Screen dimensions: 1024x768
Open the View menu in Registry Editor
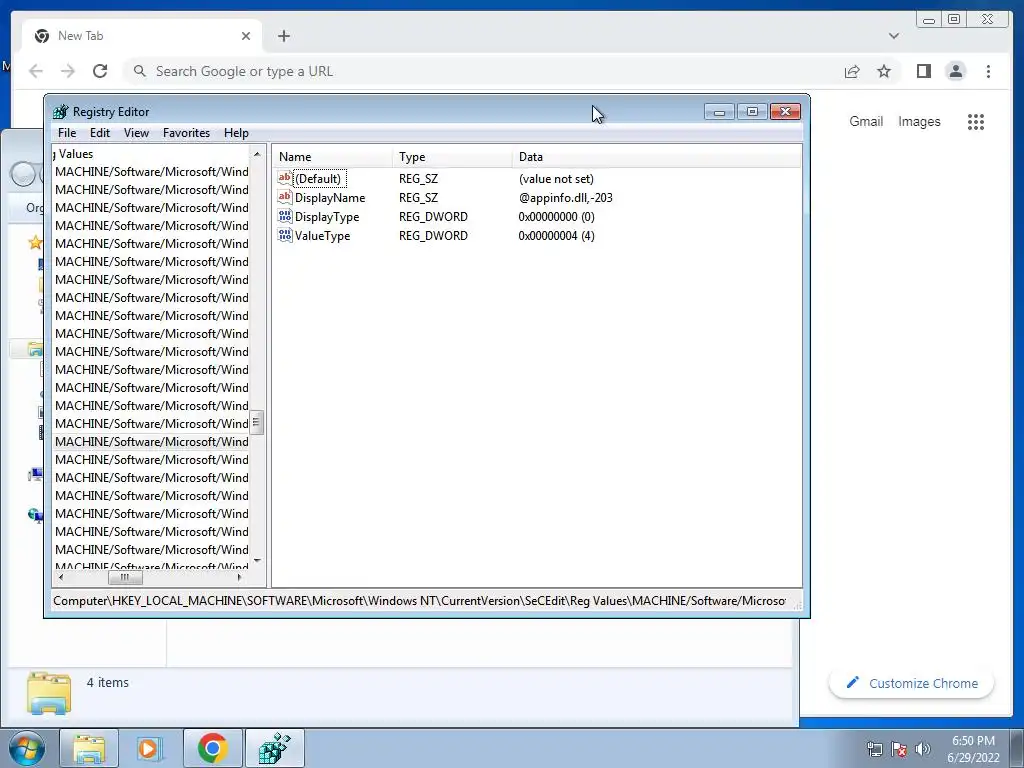[136, 133]
